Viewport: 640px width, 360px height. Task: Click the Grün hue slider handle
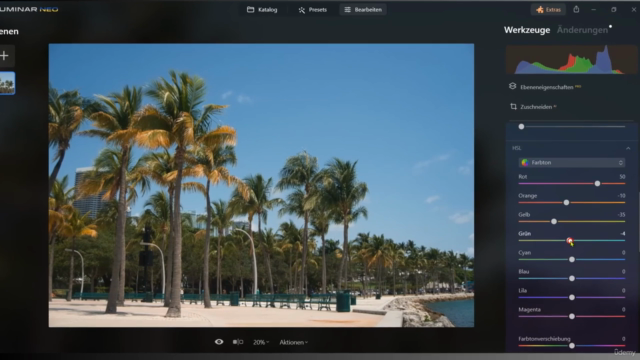(569, 240)
